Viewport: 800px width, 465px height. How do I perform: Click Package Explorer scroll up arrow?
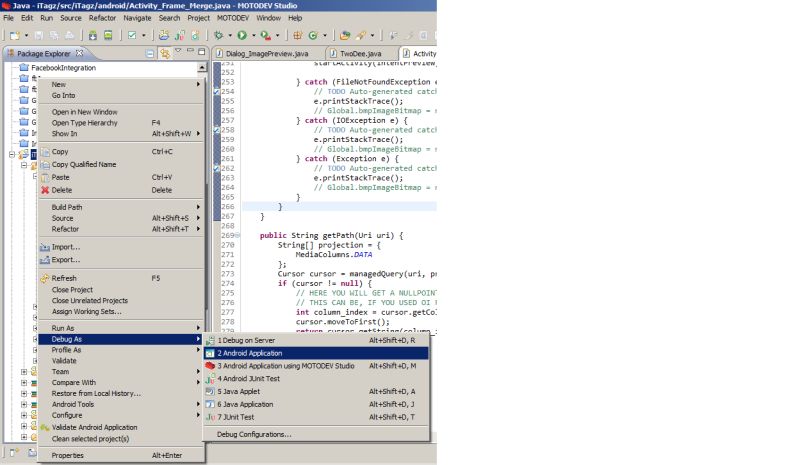click(x=202, y=67)
